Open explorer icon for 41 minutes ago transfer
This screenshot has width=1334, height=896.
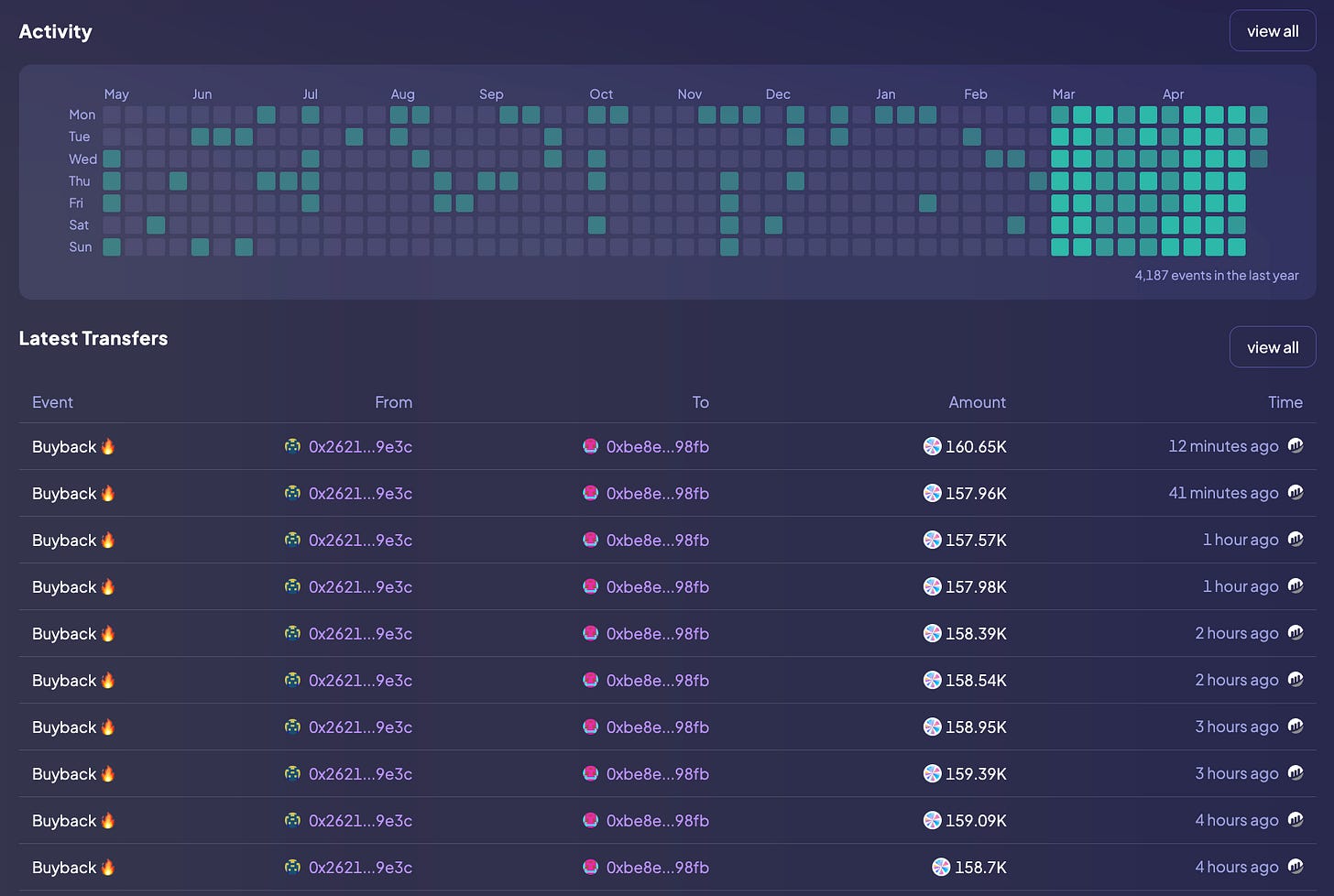(x=1296, y=492)
